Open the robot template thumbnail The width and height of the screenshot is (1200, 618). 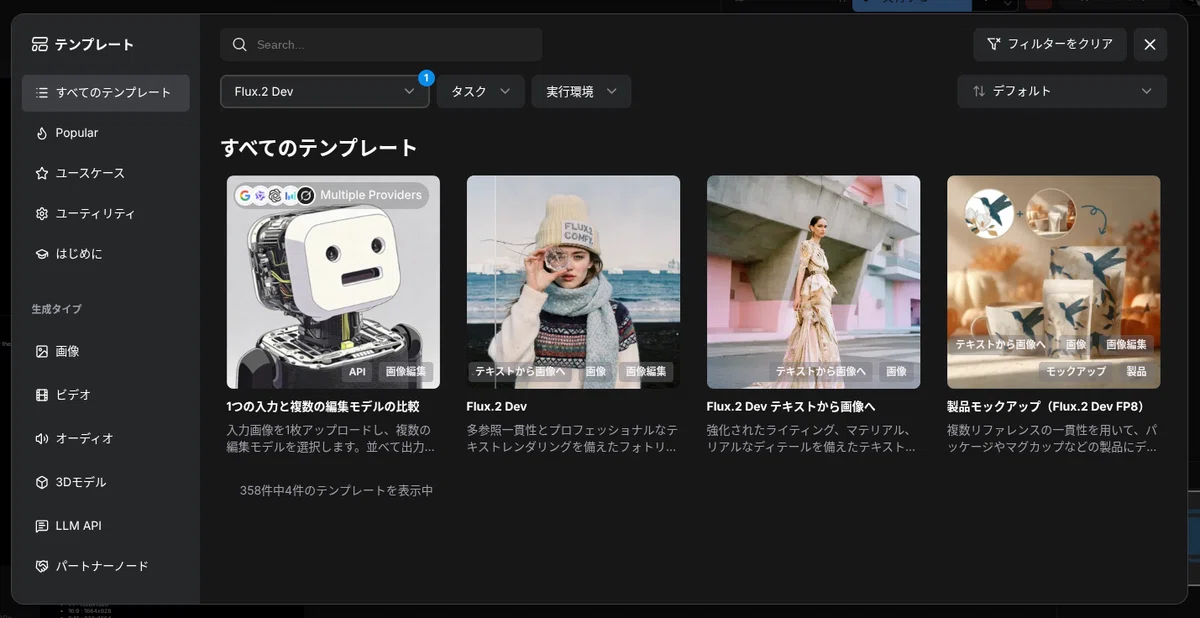[x=333, y=282]
